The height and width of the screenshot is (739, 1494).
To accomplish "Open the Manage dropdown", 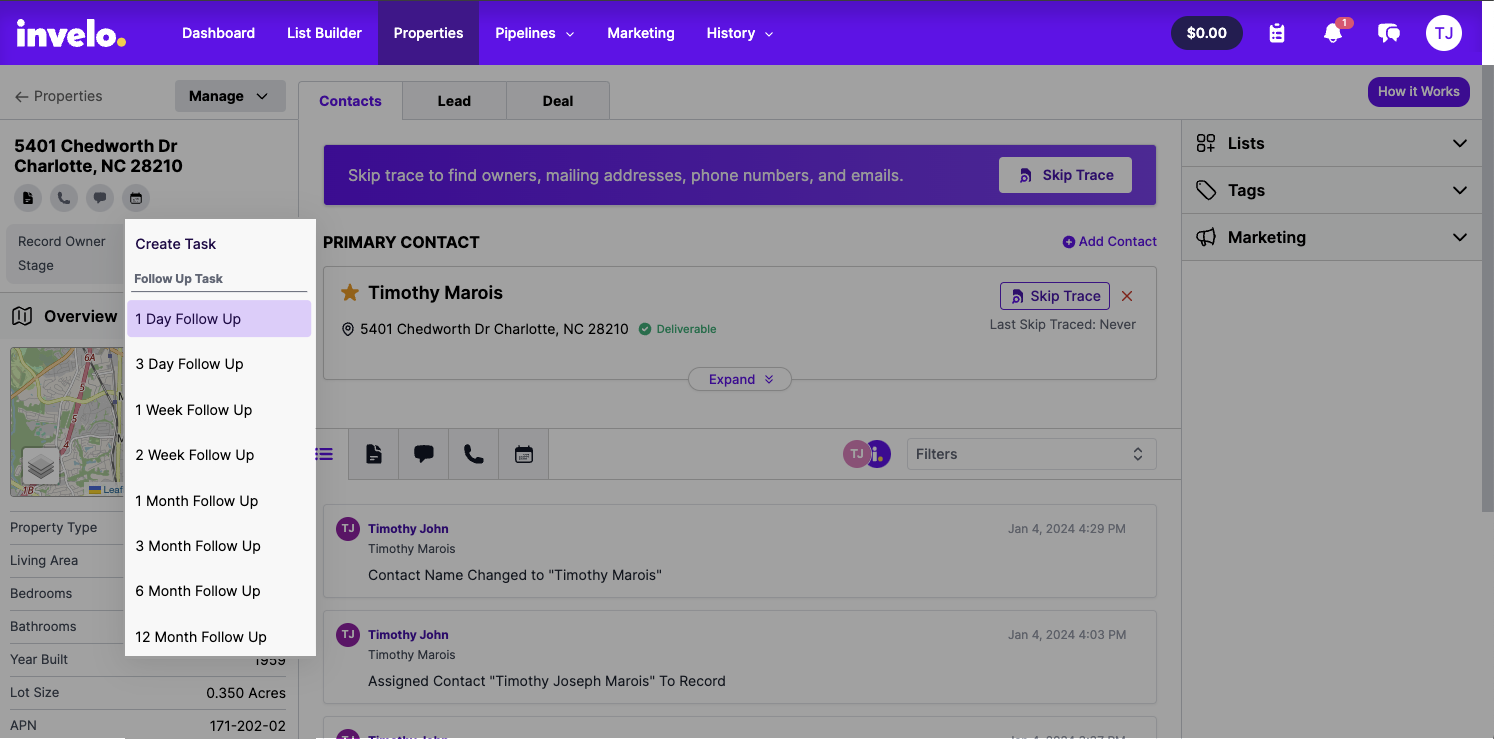I will click(230, 96).
